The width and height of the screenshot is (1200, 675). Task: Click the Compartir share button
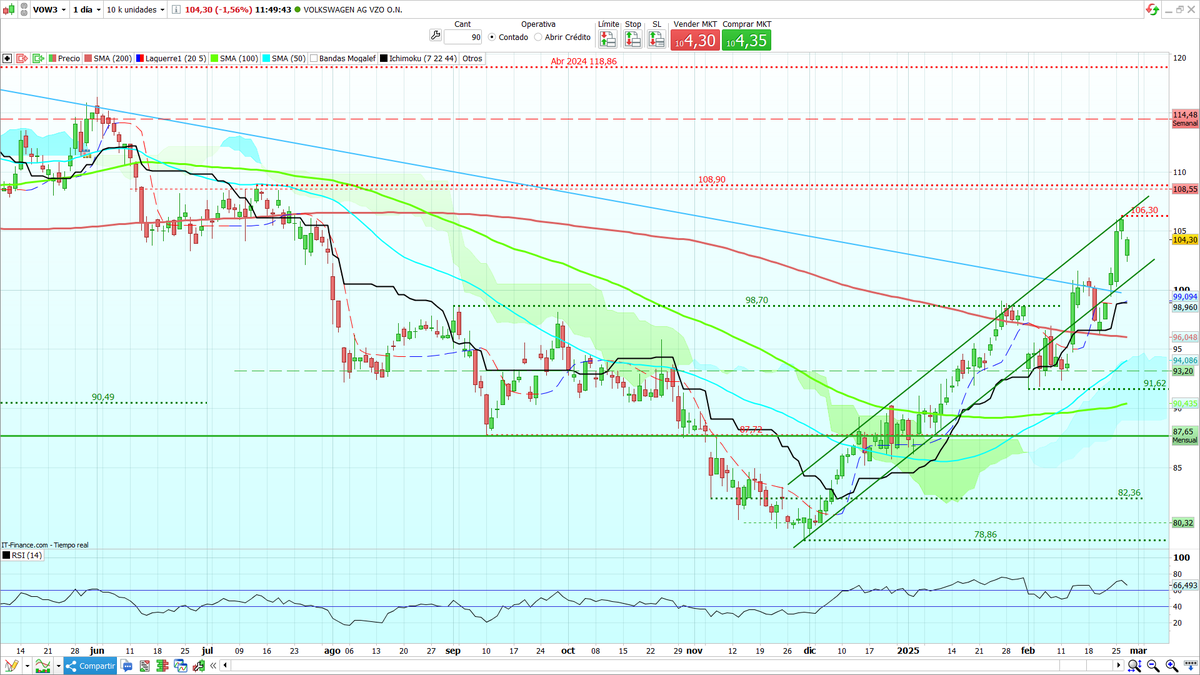pyautogui.click(x=90, y=665)
